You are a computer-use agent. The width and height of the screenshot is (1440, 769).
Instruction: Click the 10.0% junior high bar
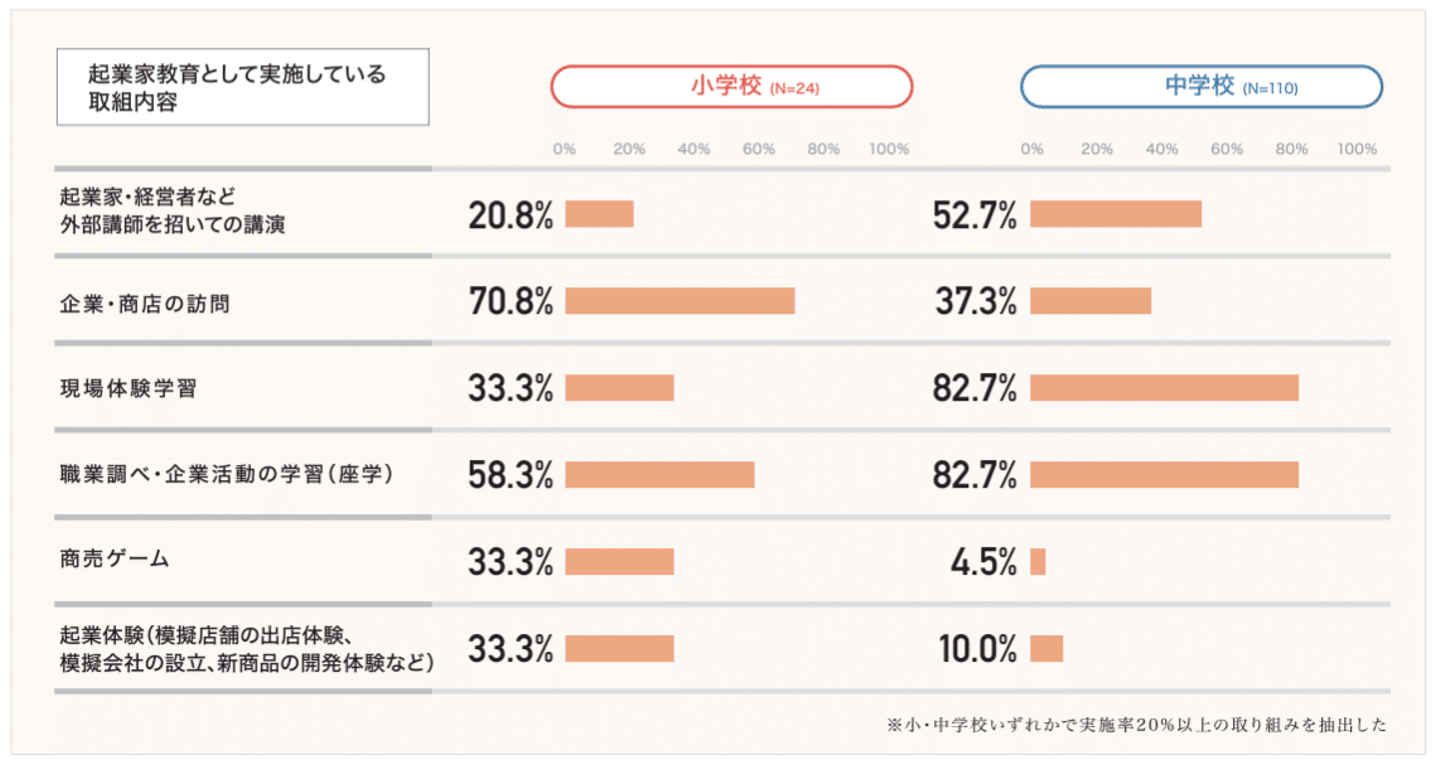[1047, 649]
